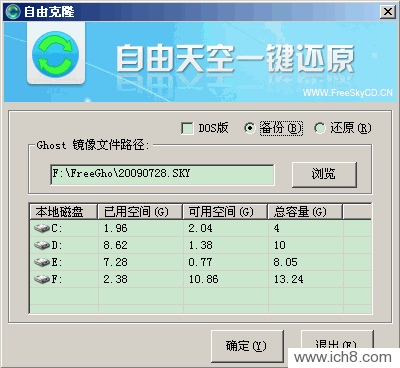The width and height of the screenshot is (400, 368).
Task: Click free space value 10.86
Action: tap(203, 279)
